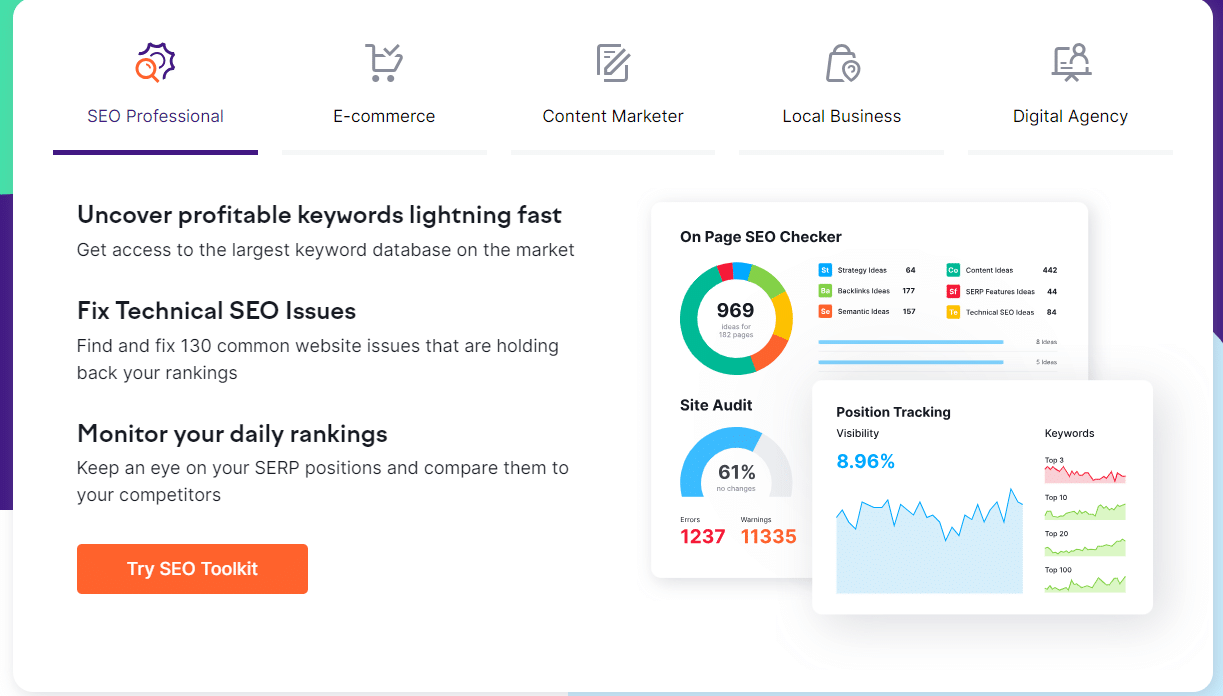Click the Try SEO Toolkit button
The image size is (1223, 696).
[192, 568]
